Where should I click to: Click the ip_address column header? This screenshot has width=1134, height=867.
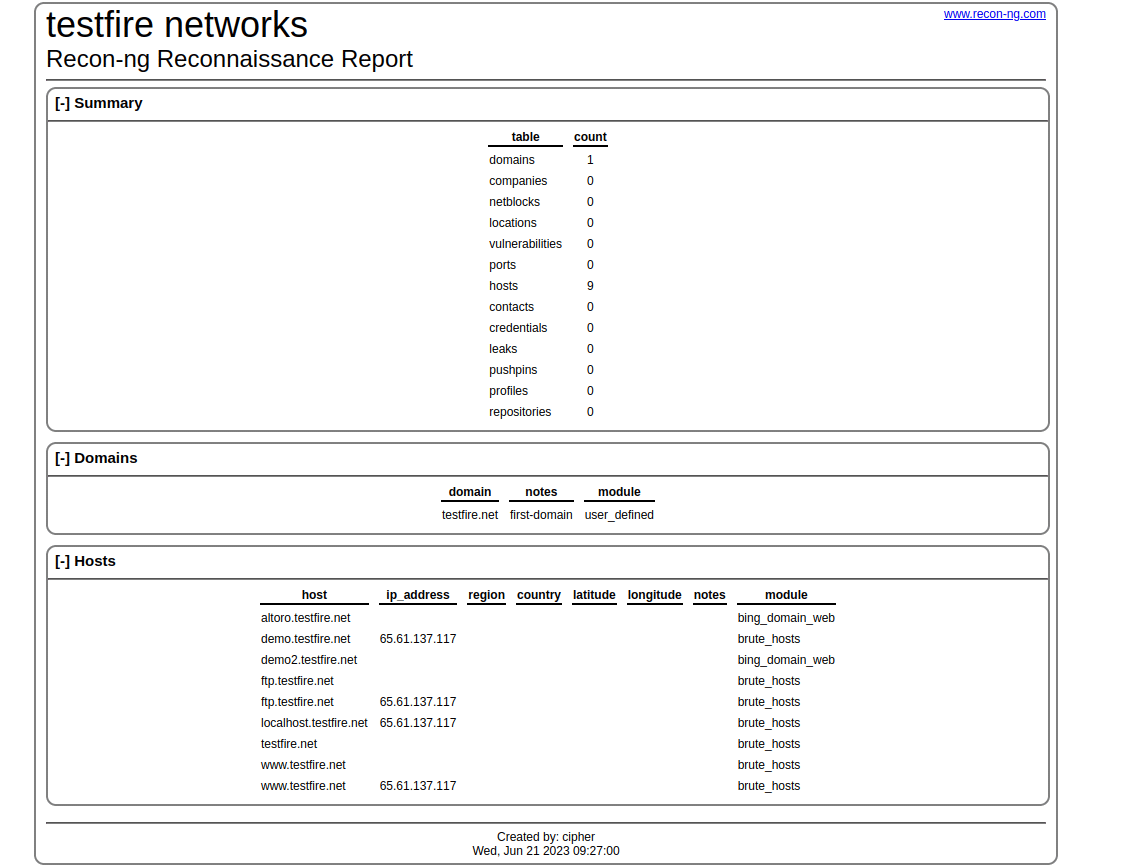(417, 595)
